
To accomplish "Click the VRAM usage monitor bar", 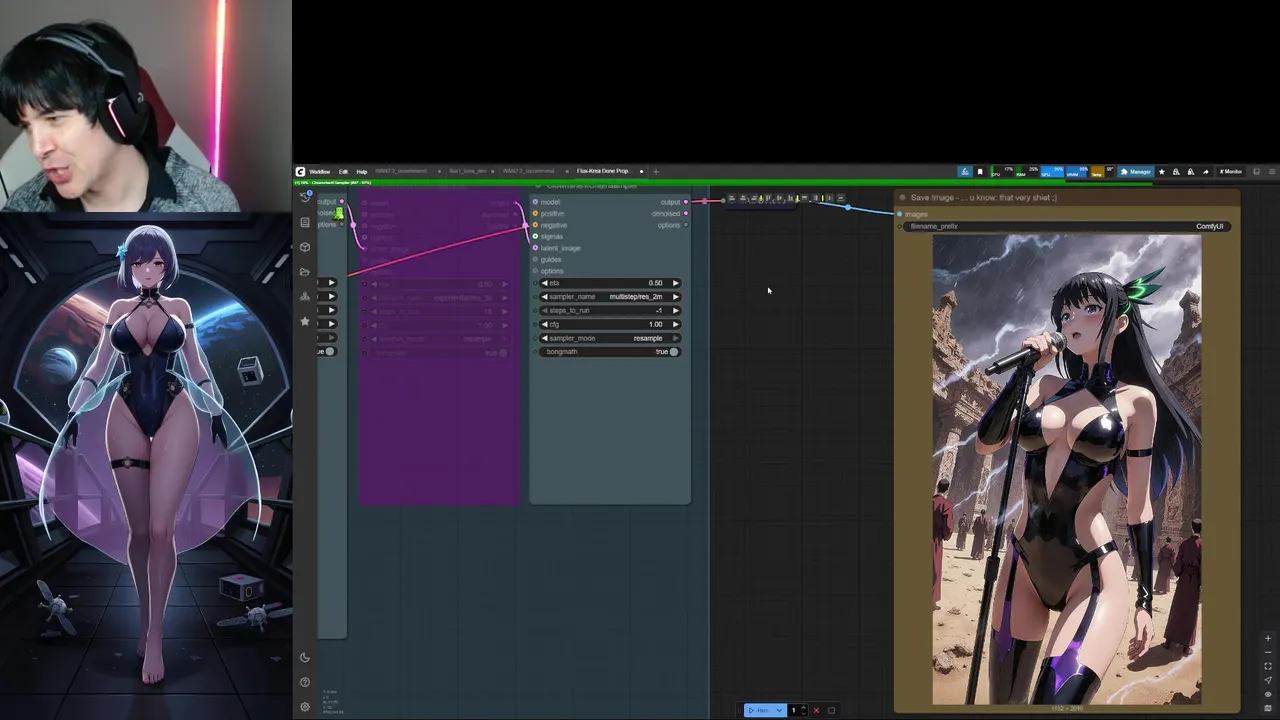I will pos(1077,171).
